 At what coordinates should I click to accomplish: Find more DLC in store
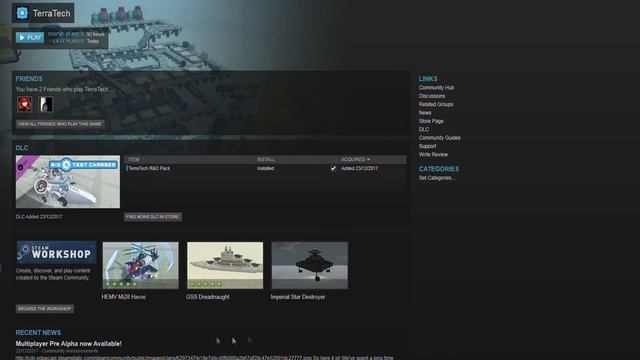[153, 217]
